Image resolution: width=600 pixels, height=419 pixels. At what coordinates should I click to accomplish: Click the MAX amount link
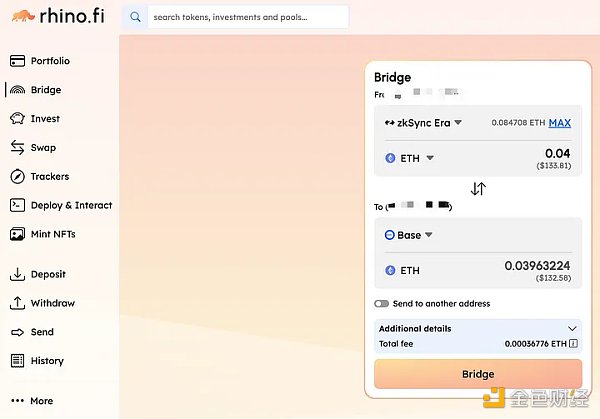[x=560, y=123]
